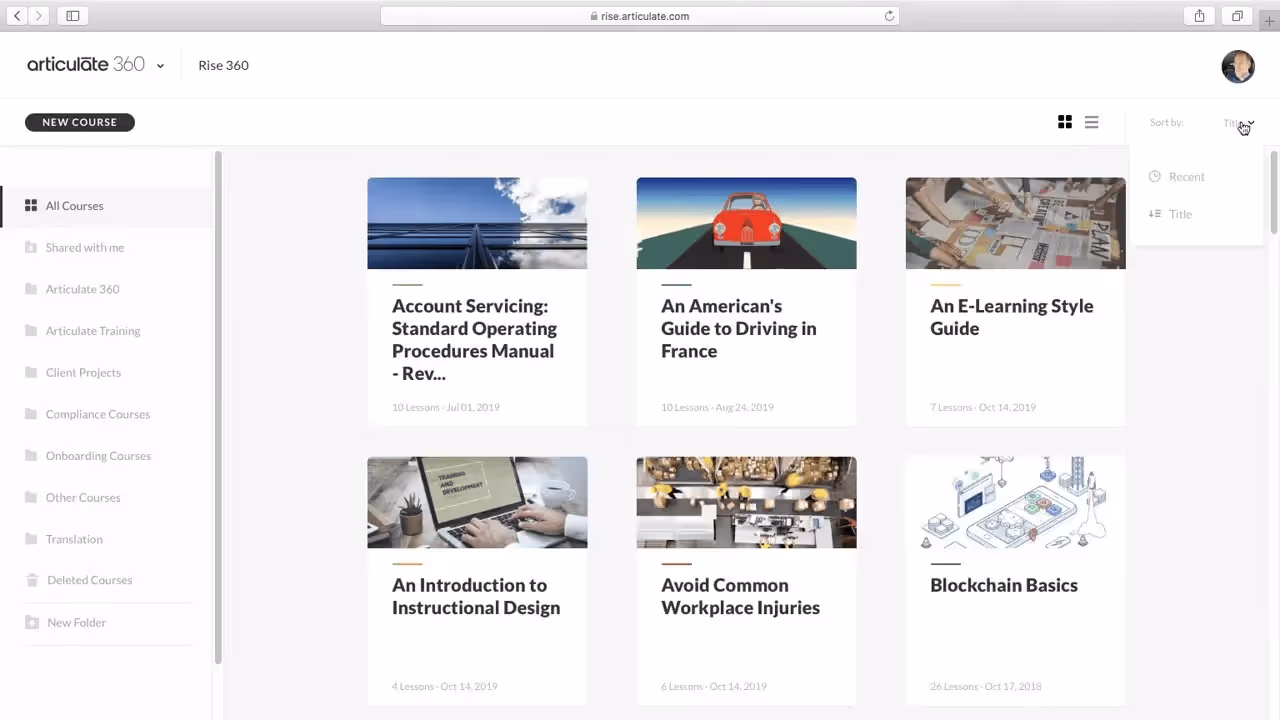Click the Compliance Courses folder icon
The width and height of the screenshot is (1280, 720).
[x=31, y=414]
